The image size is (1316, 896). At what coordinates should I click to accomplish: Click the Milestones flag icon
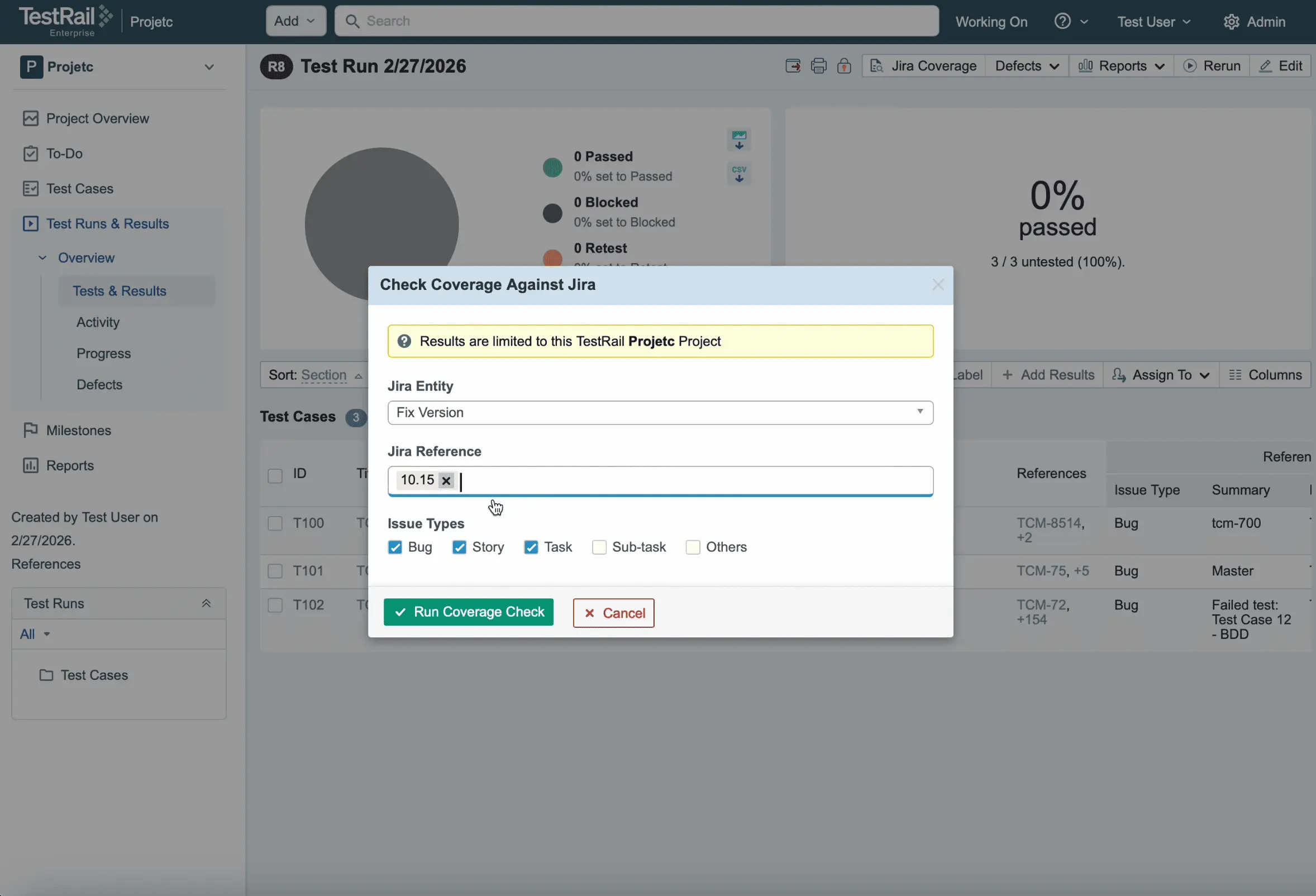tap(31, 431)
